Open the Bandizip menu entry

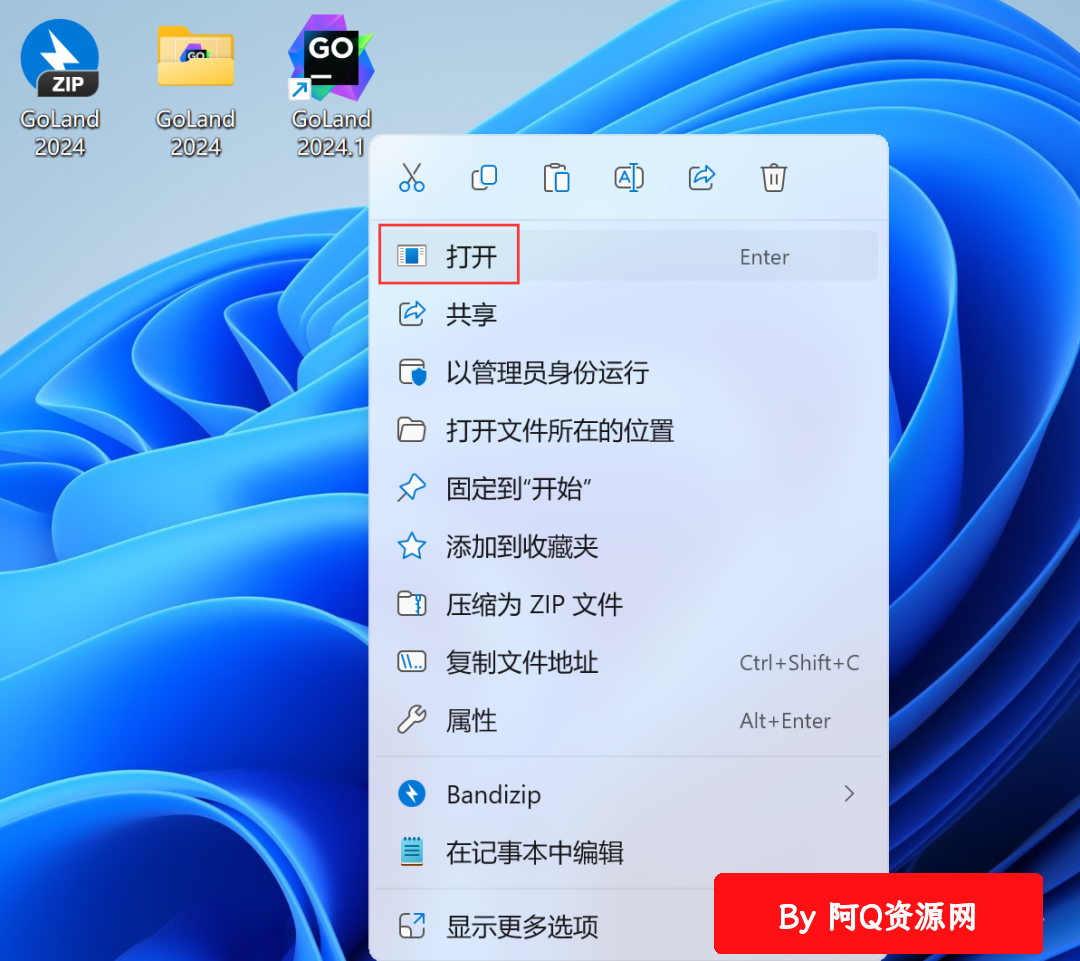[x=628, y=794]
